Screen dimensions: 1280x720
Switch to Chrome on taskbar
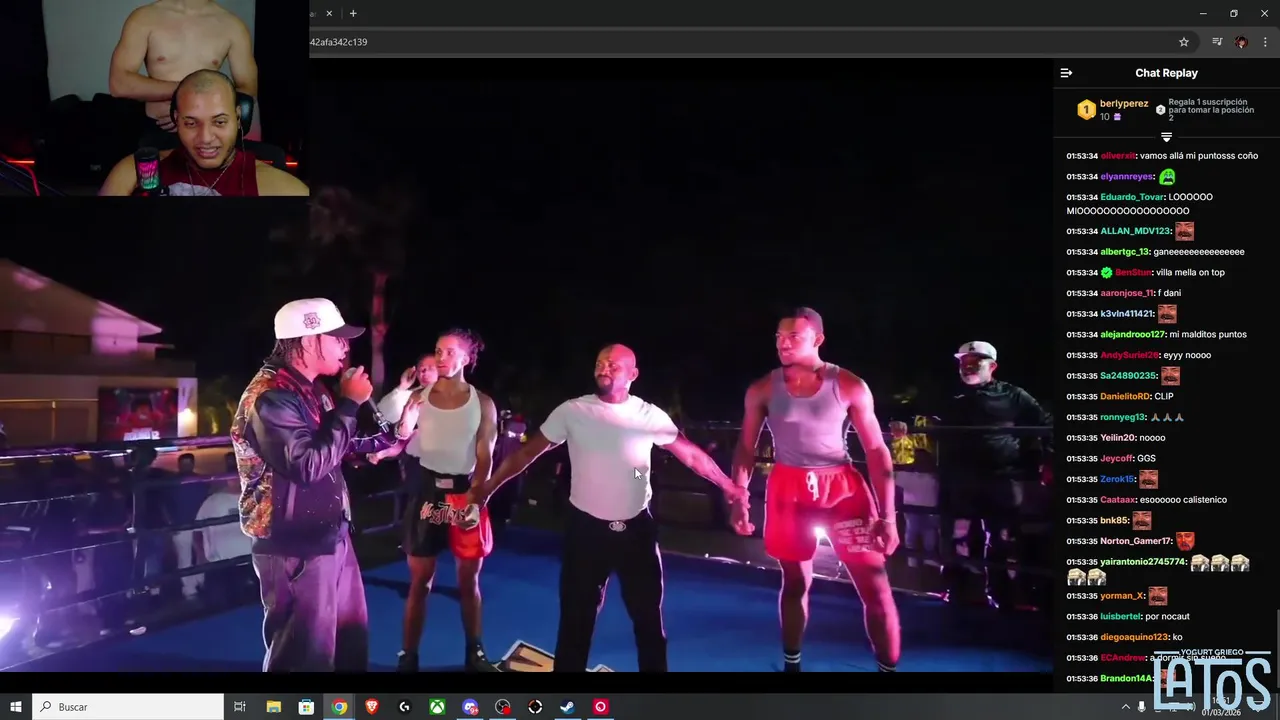340,707
